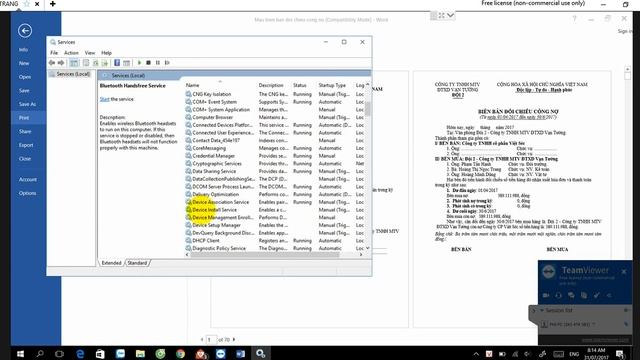Viewport: 640px width, 360px height.
Task: Open Options in Word backstage menu
Action: pyautogui.click(x=27, y=193)
